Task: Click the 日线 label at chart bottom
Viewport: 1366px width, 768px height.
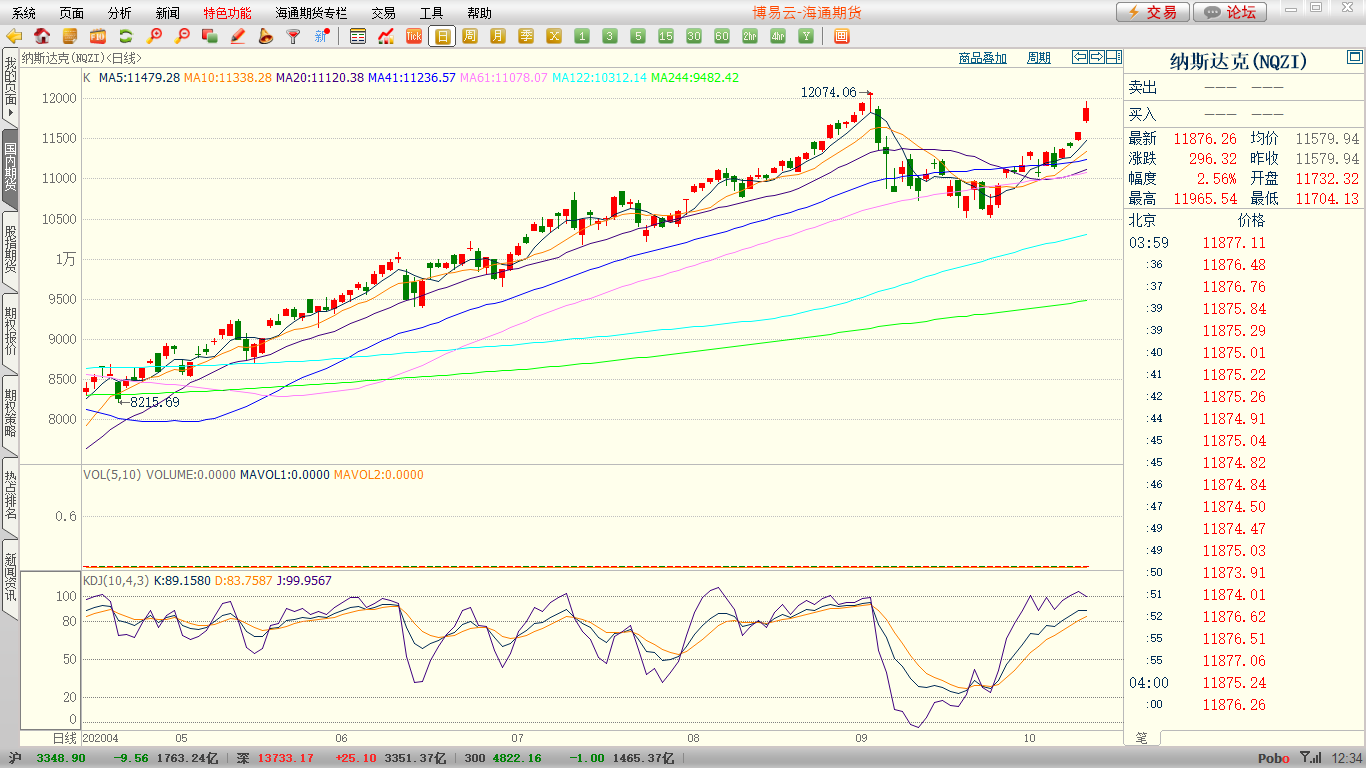Action: [64, 738]
